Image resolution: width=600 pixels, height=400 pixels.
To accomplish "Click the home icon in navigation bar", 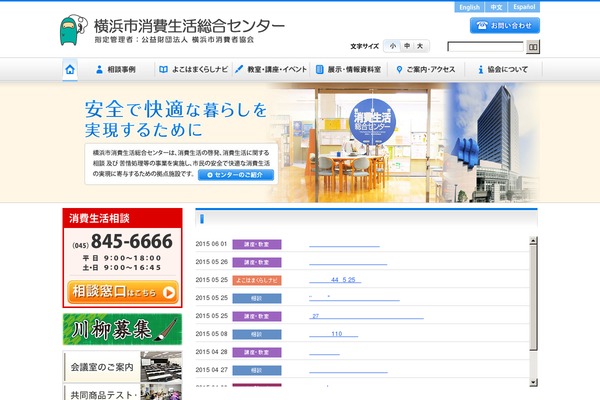I will tap(70, 69).
